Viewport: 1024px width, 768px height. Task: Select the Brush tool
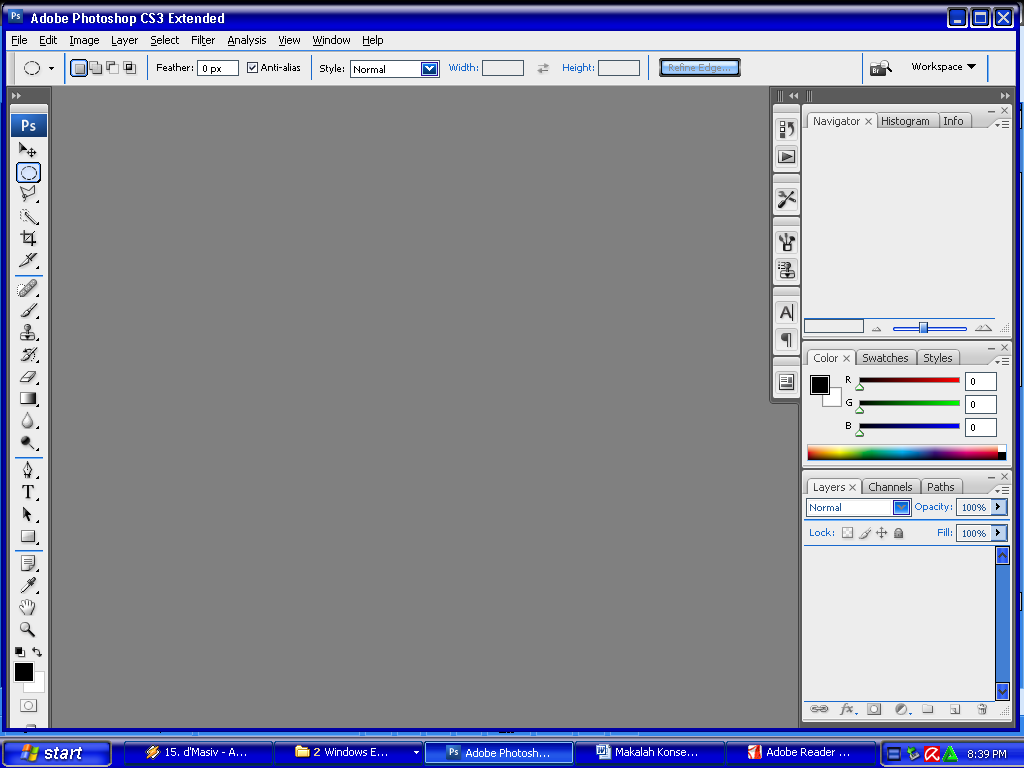28,310
